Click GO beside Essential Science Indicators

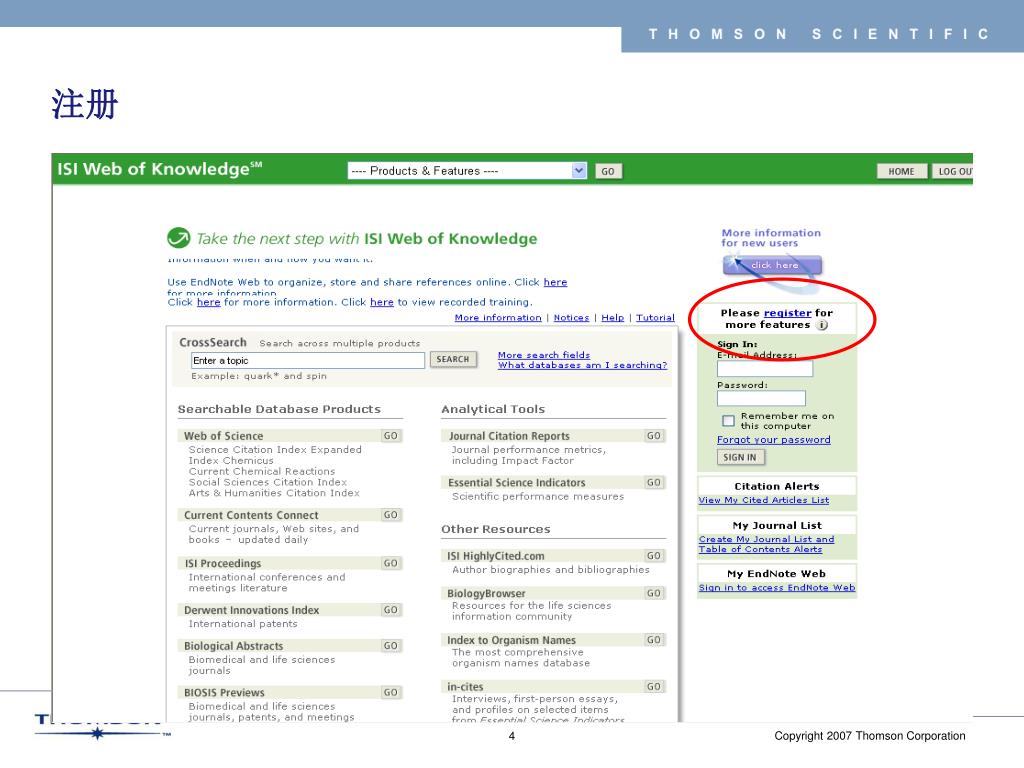coord(654,483)
